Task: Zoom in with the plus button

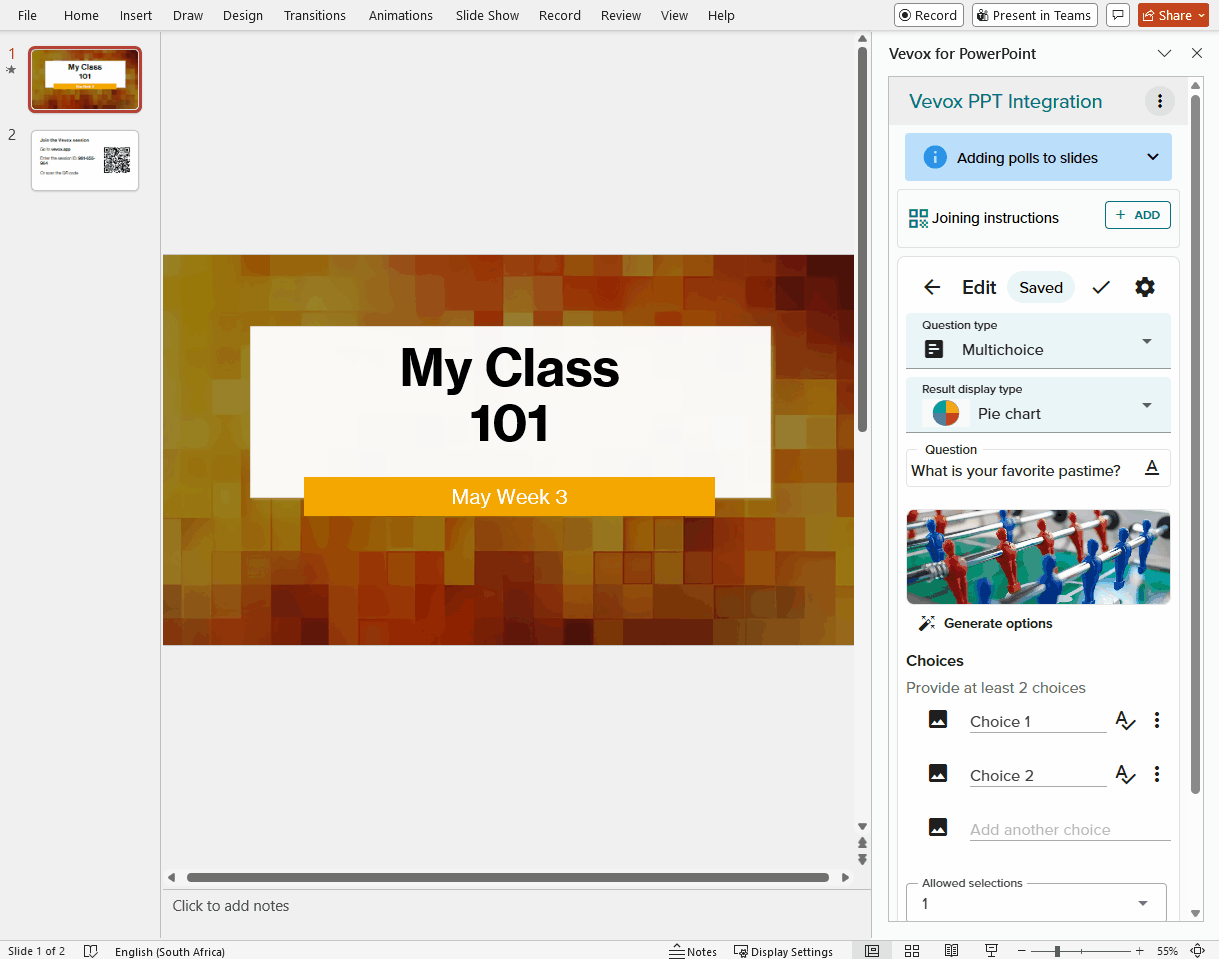Action: point(1139,951)
